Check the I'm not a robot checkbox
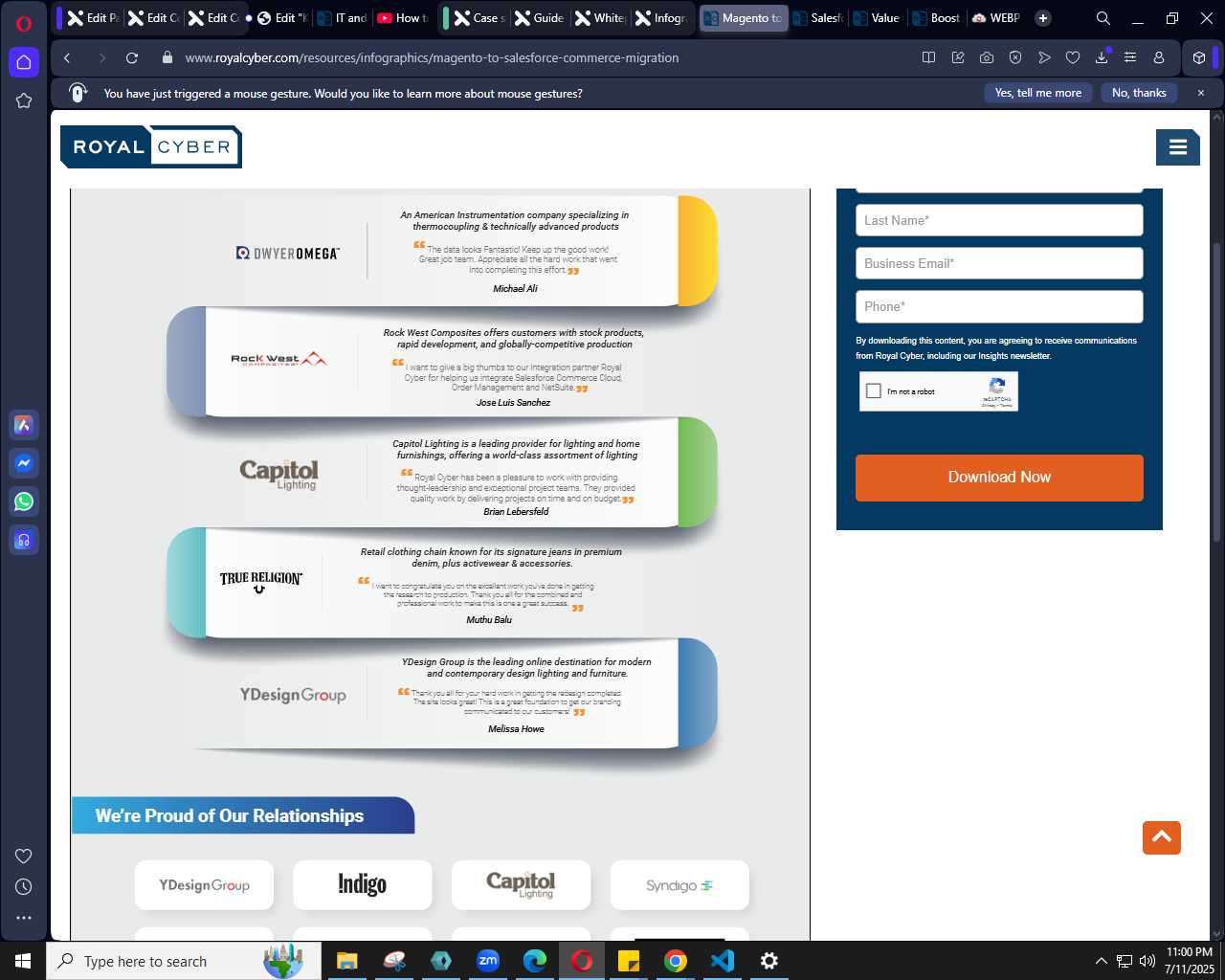 pyautogui.click(x=874, y=390)
